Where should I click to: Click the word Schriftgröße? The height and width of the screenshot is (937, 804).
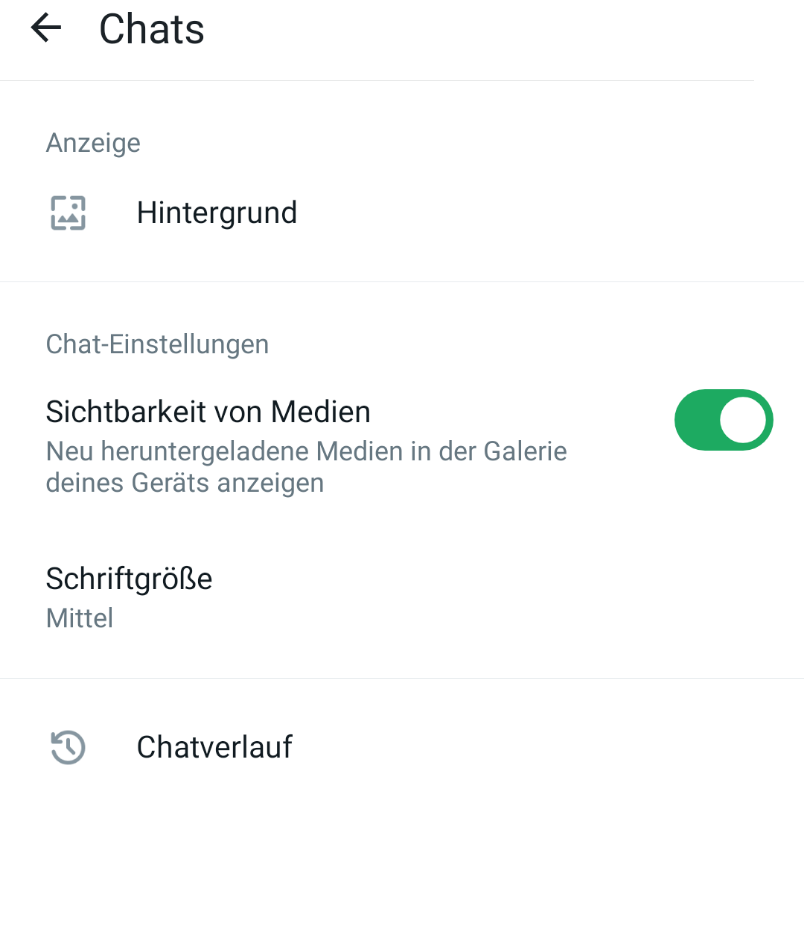129,579
